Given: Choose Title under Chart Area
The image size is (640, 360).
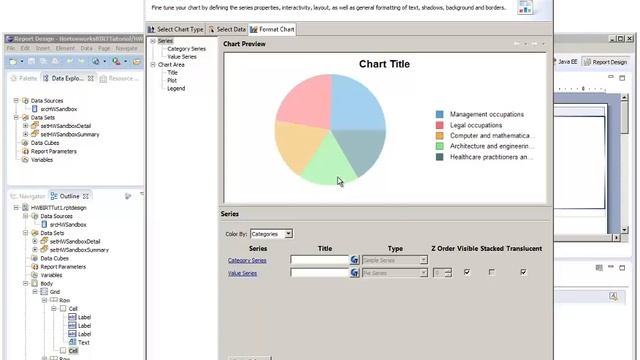Looking at the screenshot, I should pyautogui.click(x=172, y=72).
